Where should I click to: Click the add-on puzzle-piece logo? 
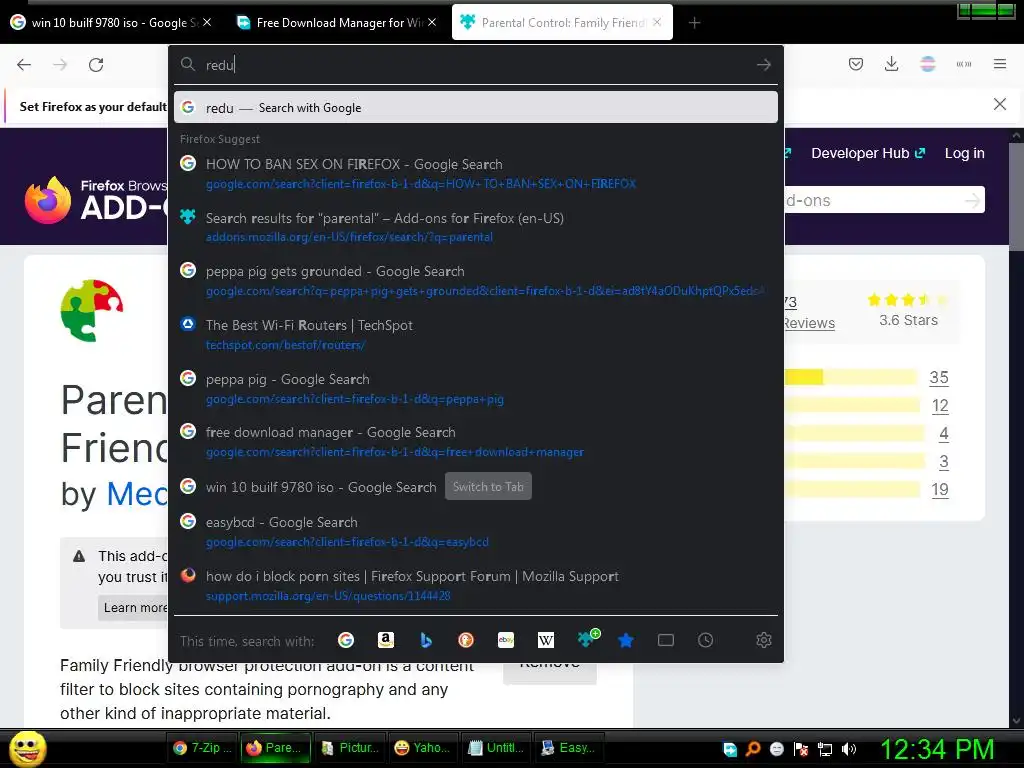[92, 310]
